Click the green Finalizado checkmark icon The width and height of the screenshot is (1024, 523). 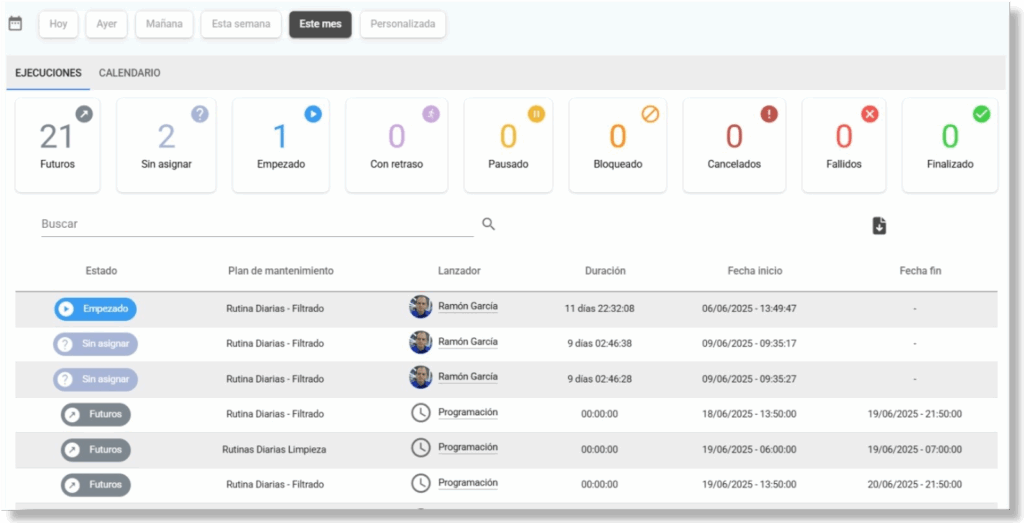(981, 114)
